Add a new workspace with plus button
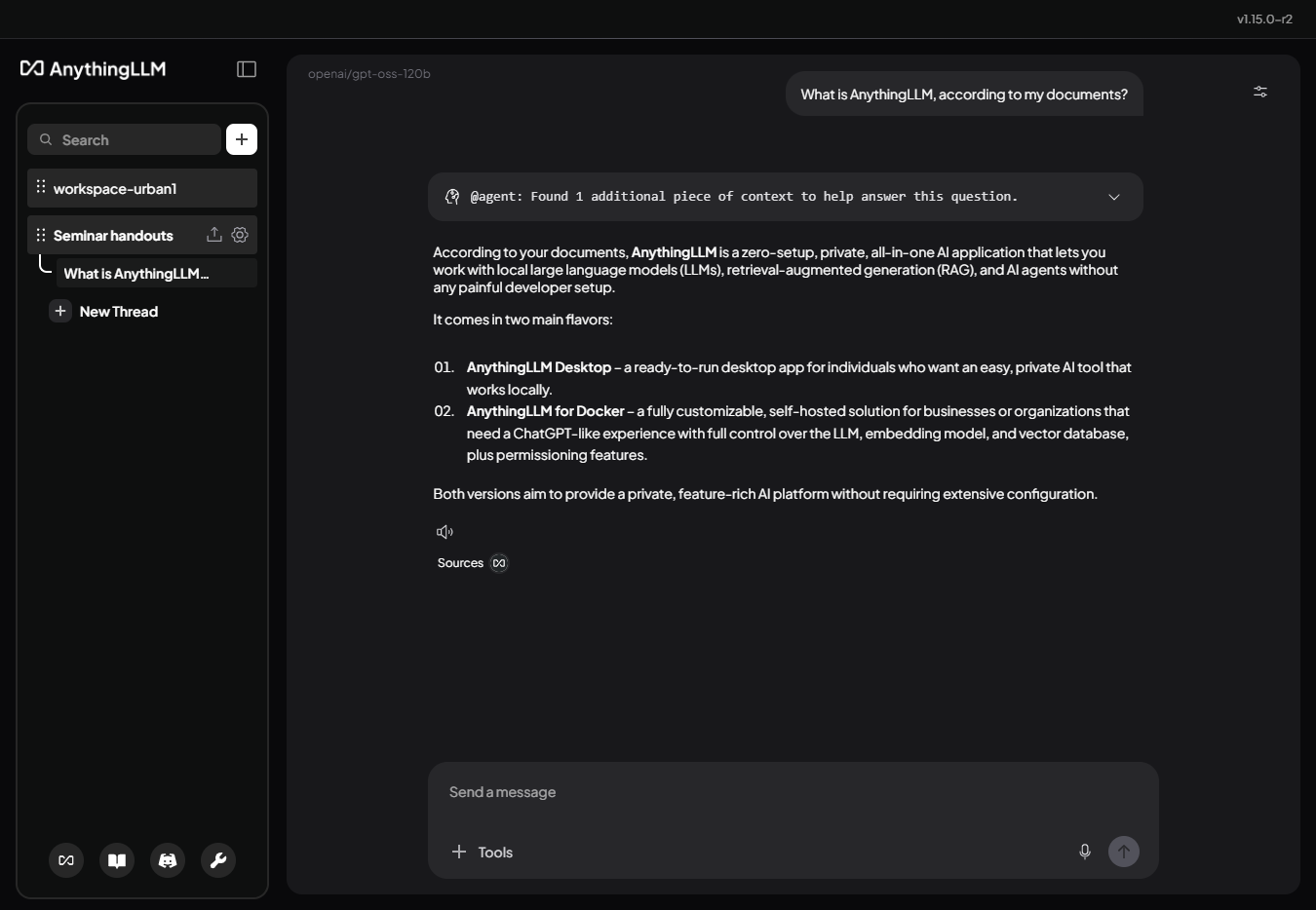This screenshot has height=910, width=1316. [242, 139]
